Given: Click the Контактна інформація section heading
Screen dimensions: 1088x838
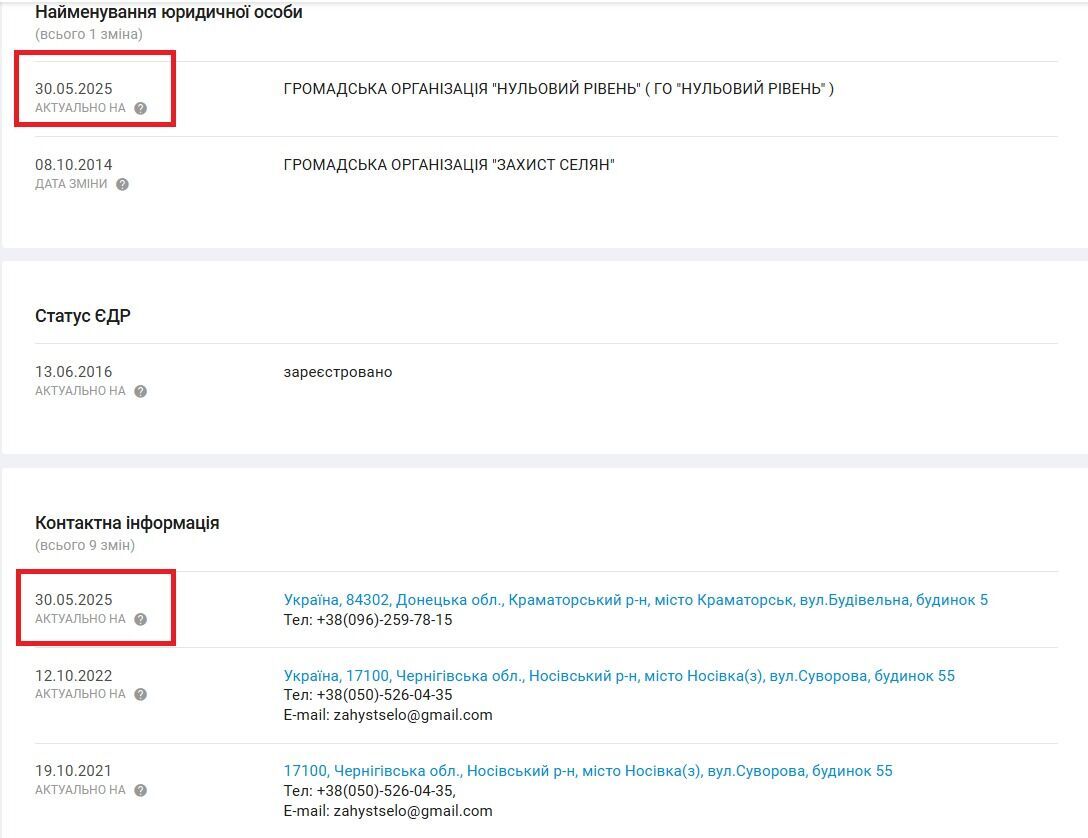Looking at the screenshot, I should (127, 523).
